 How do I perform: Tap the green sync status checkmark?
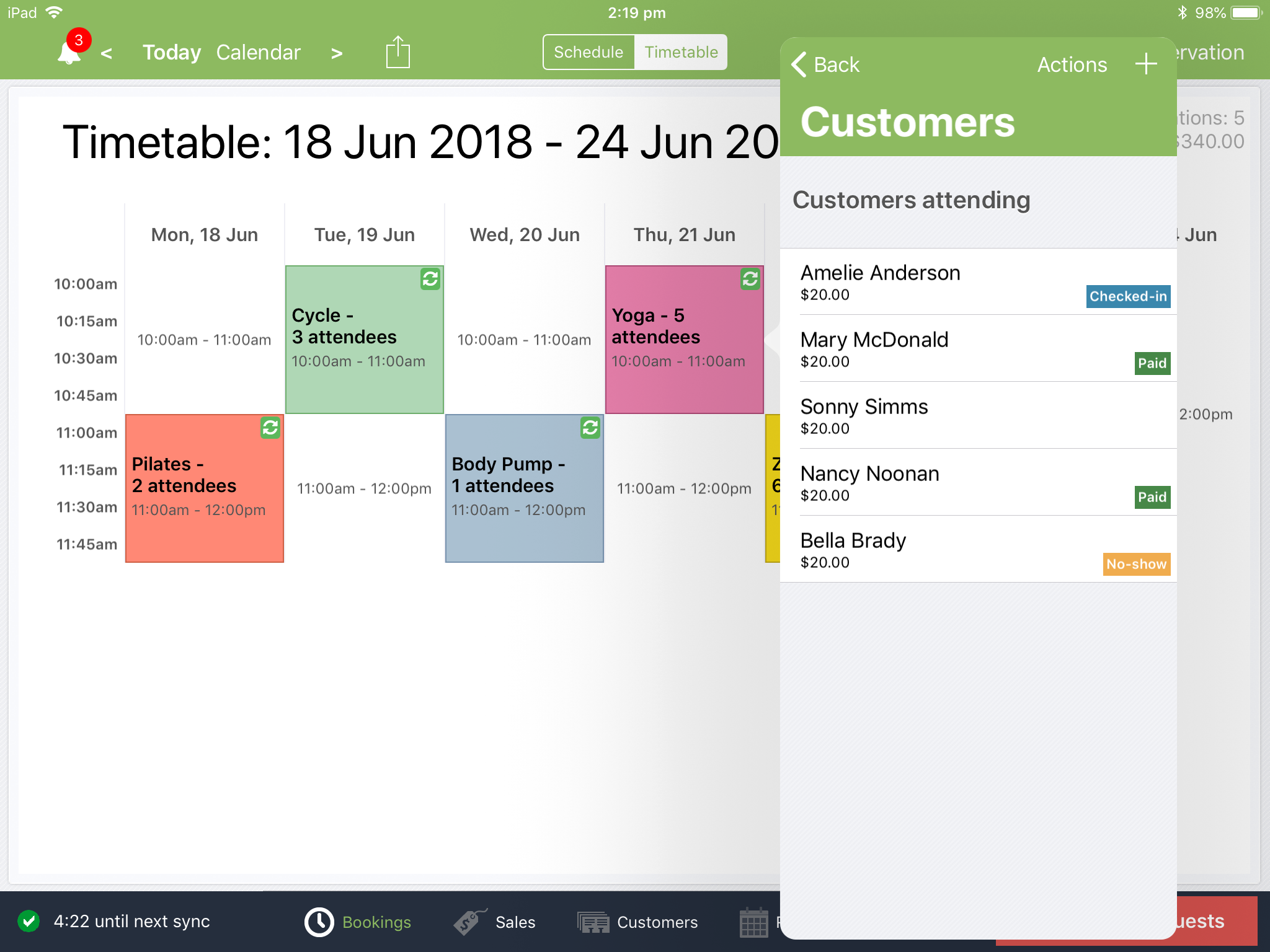click(x=29, y=921)
